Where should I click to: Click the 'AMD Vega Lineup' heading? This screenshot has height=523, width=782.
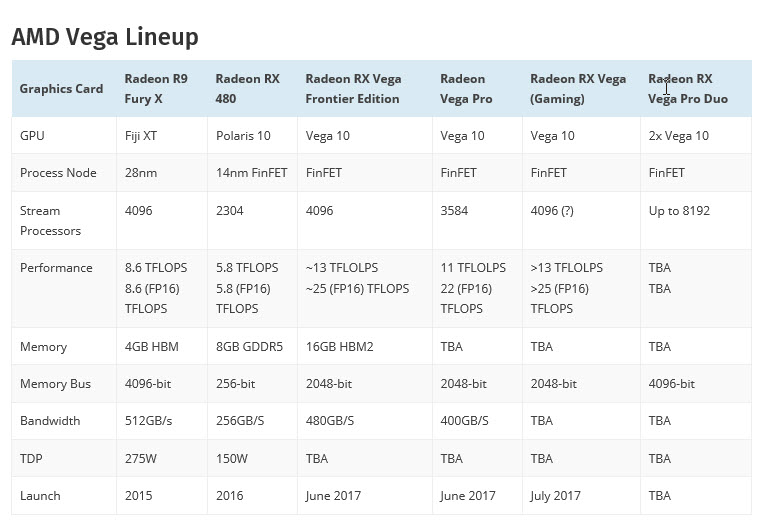[x=105, y=37]
